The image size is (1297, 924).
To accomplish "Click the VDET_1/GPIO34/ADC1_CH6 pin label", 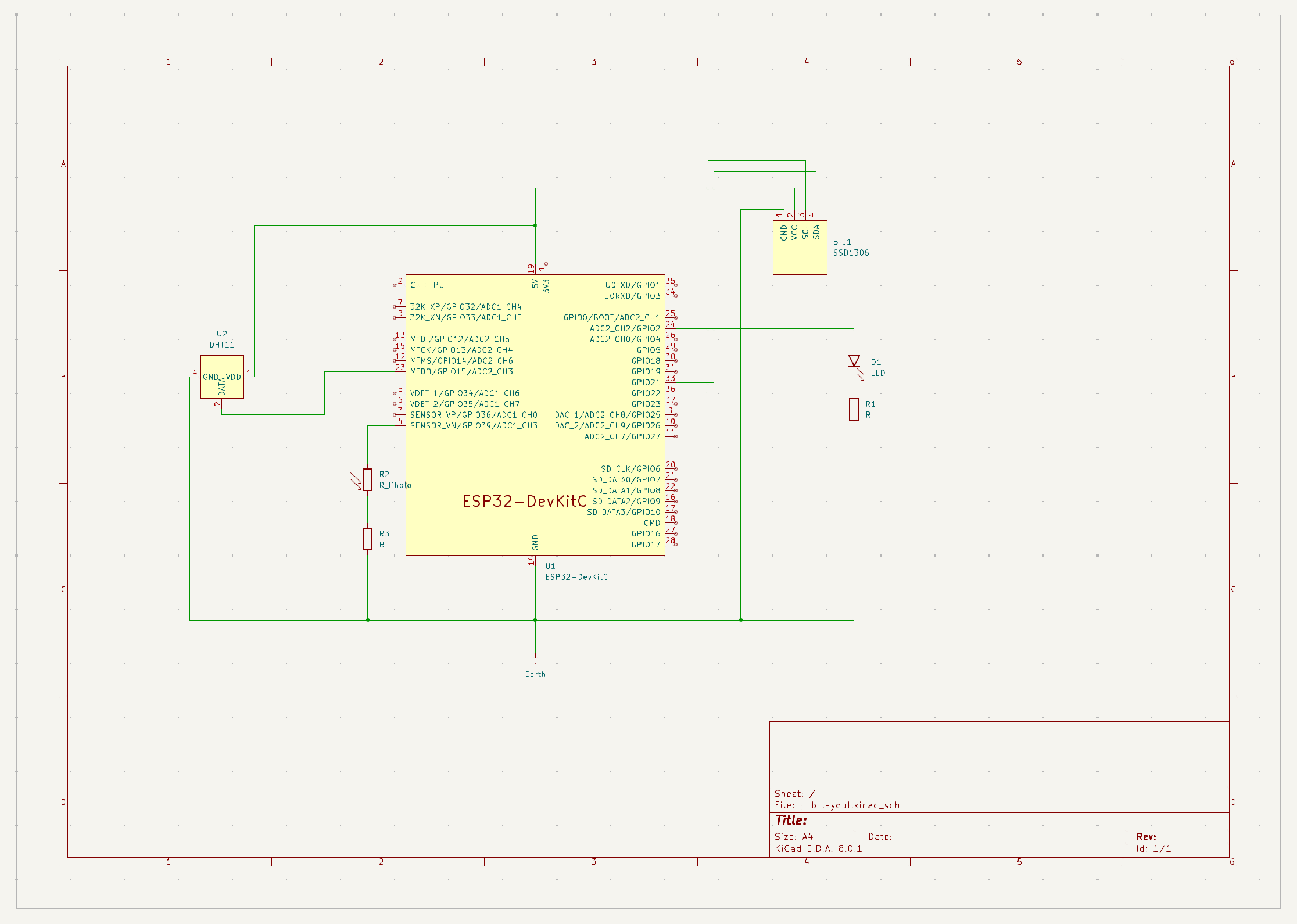I will click(464, 393).
